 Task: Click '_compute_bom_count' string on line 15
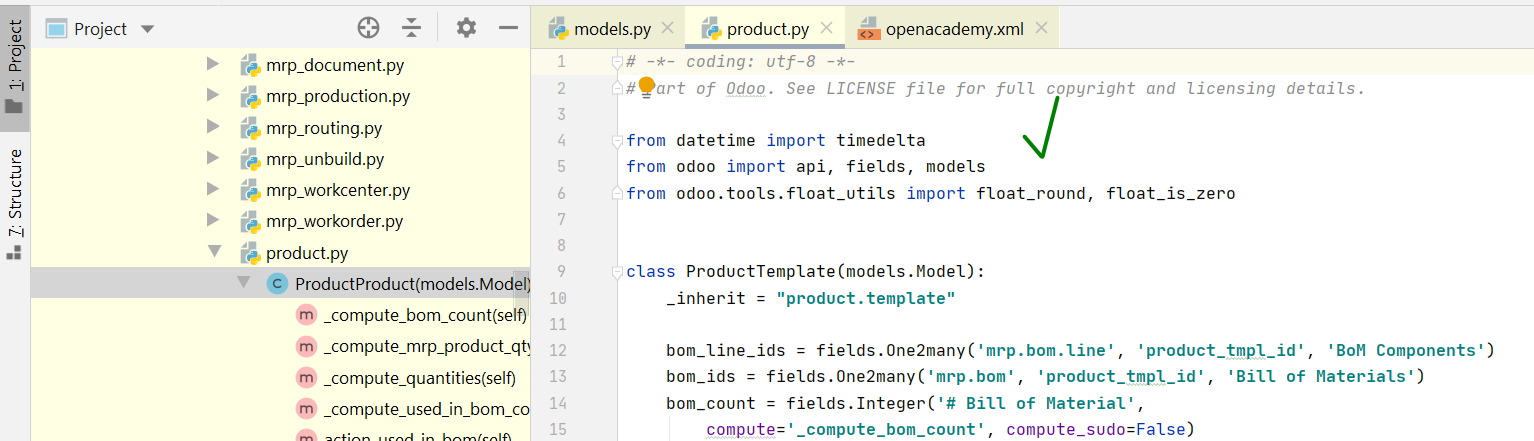[891, 429]
